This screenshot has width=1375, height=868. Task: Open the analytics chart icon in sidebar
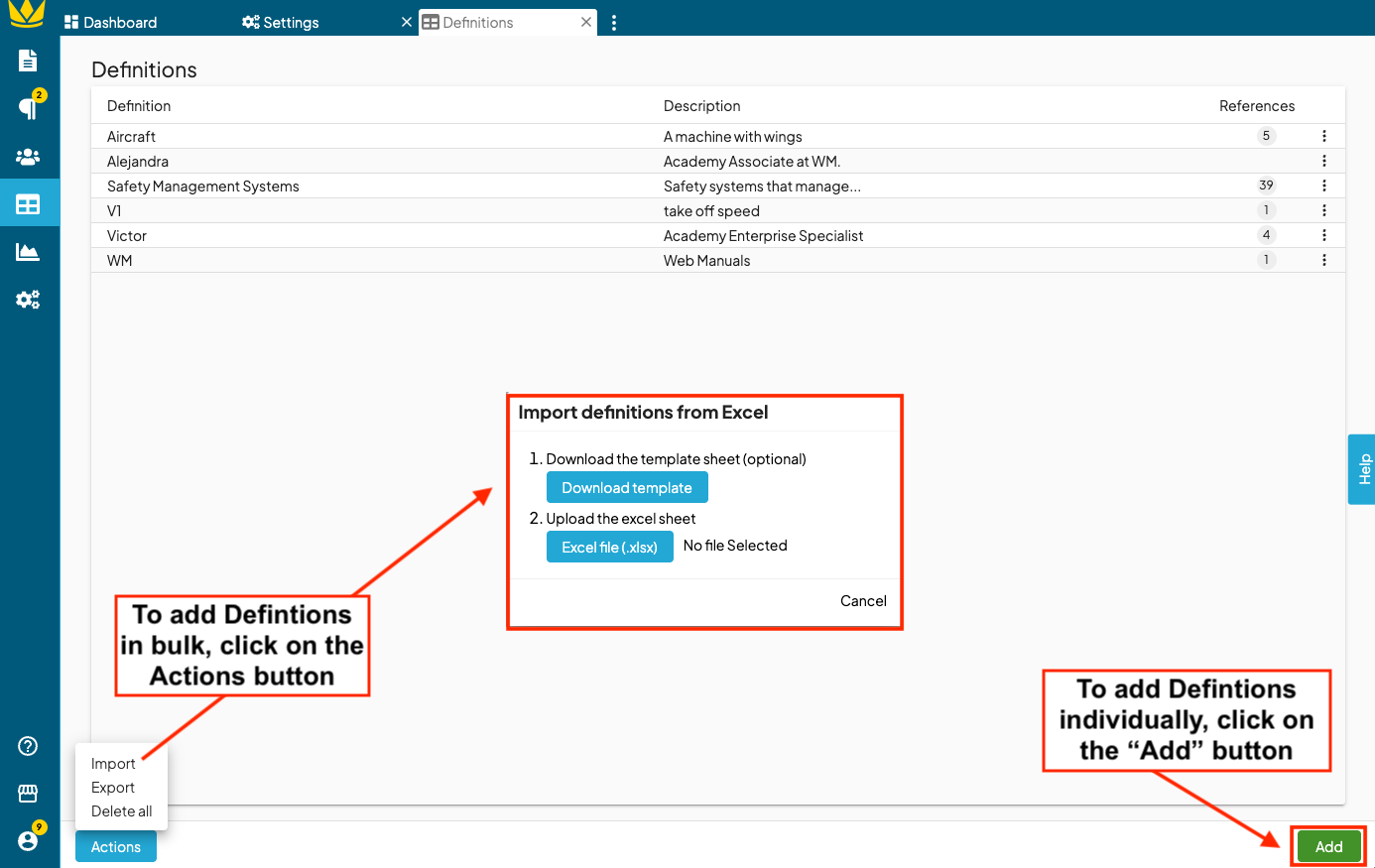tap(28, 252)
